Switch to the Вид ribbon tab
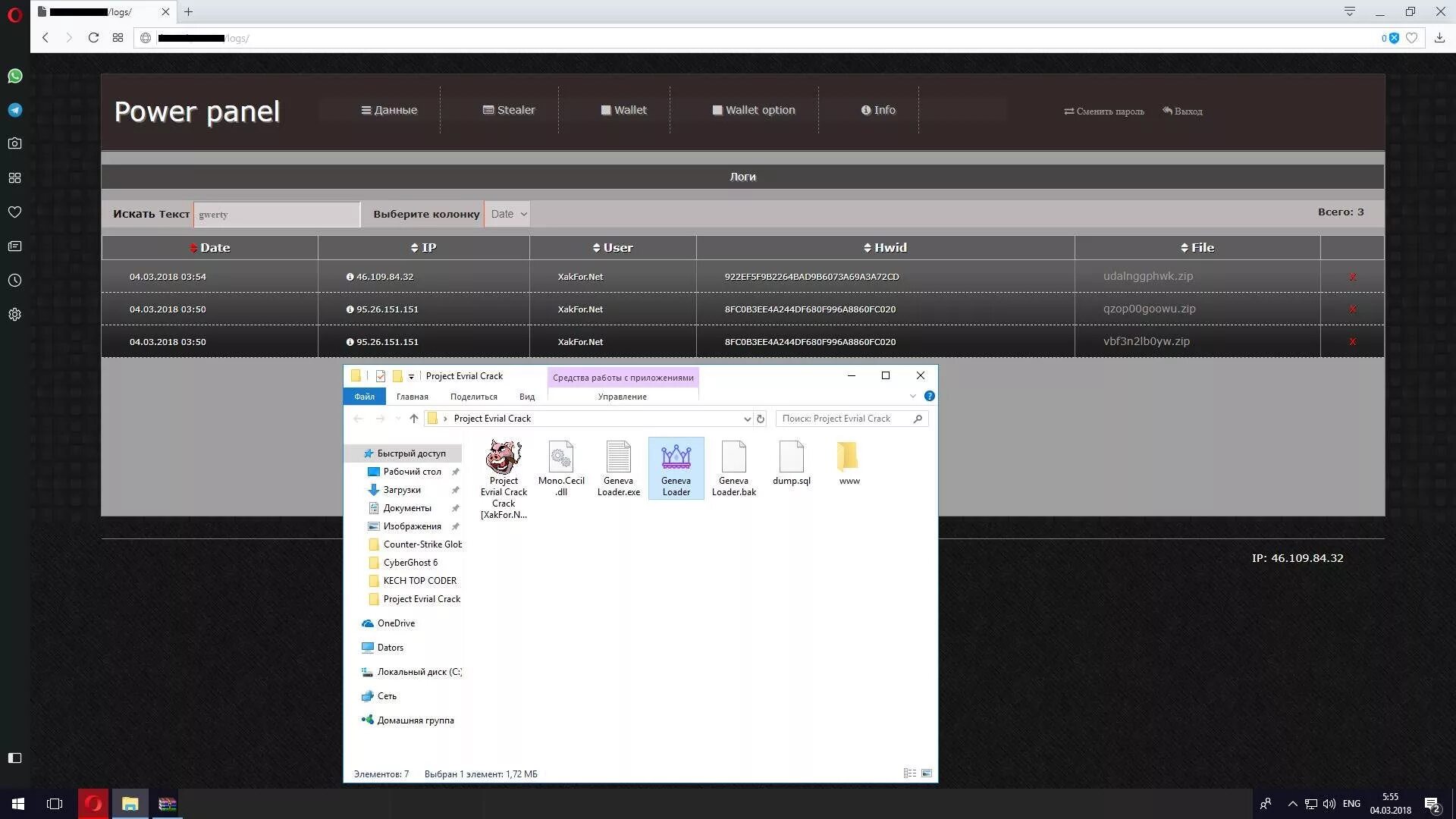Viewport: 1456px width, 819px height. tap(526, 397)
